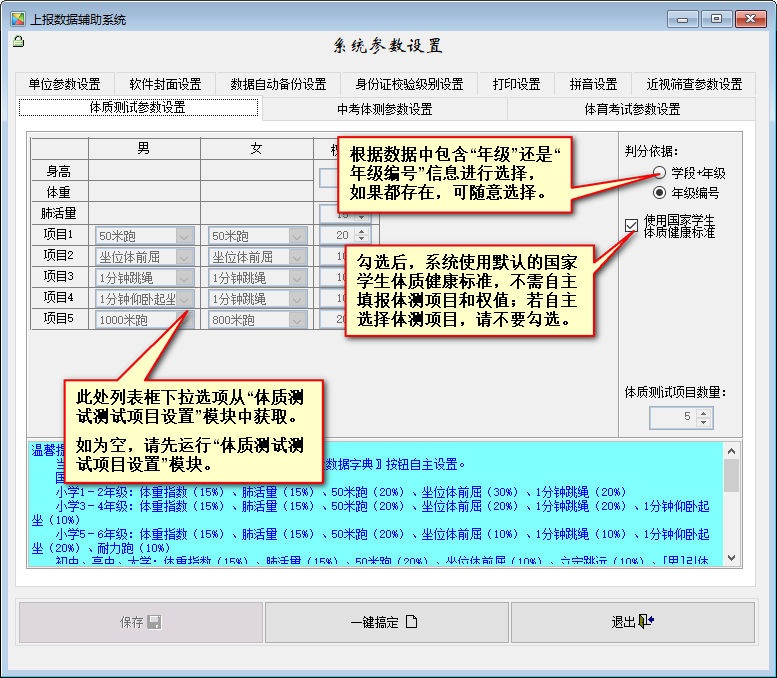Decrease 体质测试项目数量 spinner

coord(704,422)
